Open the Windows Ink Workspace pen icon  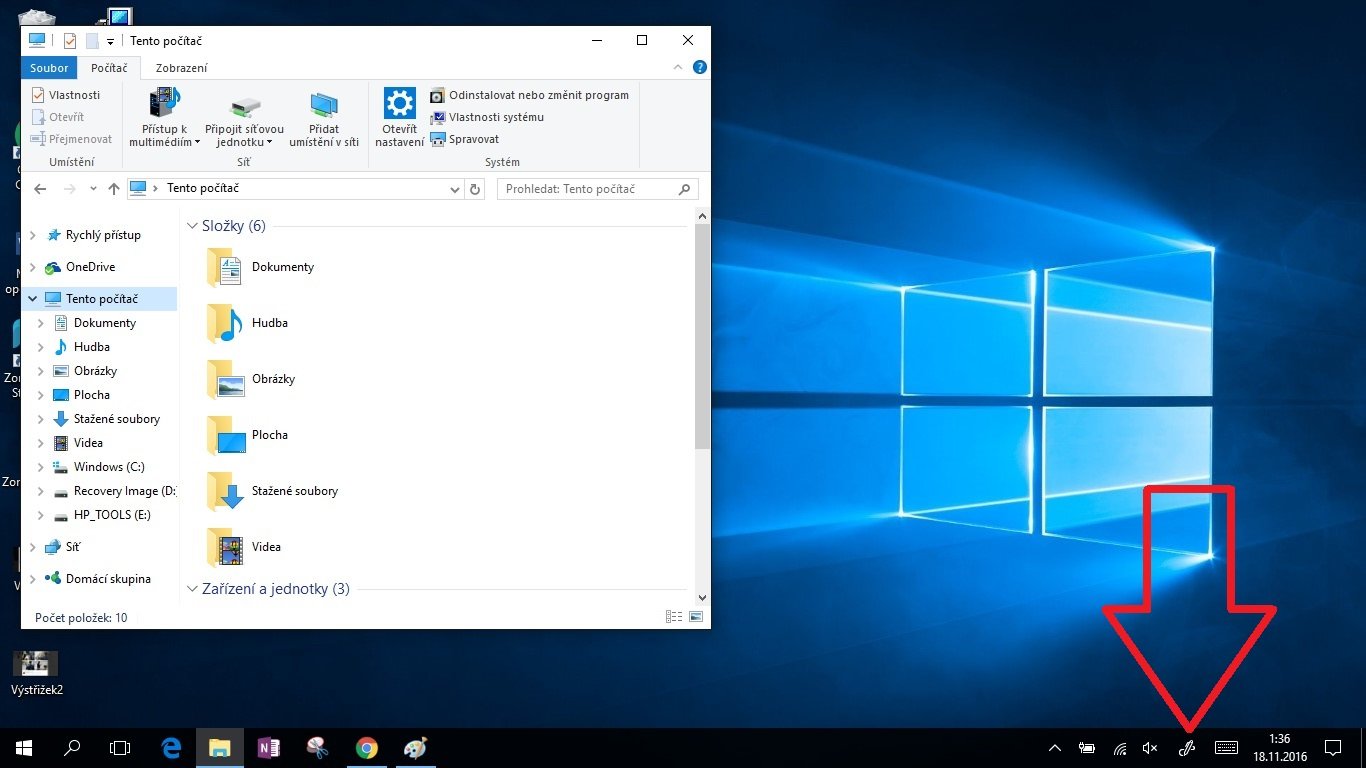[1188, 747]
